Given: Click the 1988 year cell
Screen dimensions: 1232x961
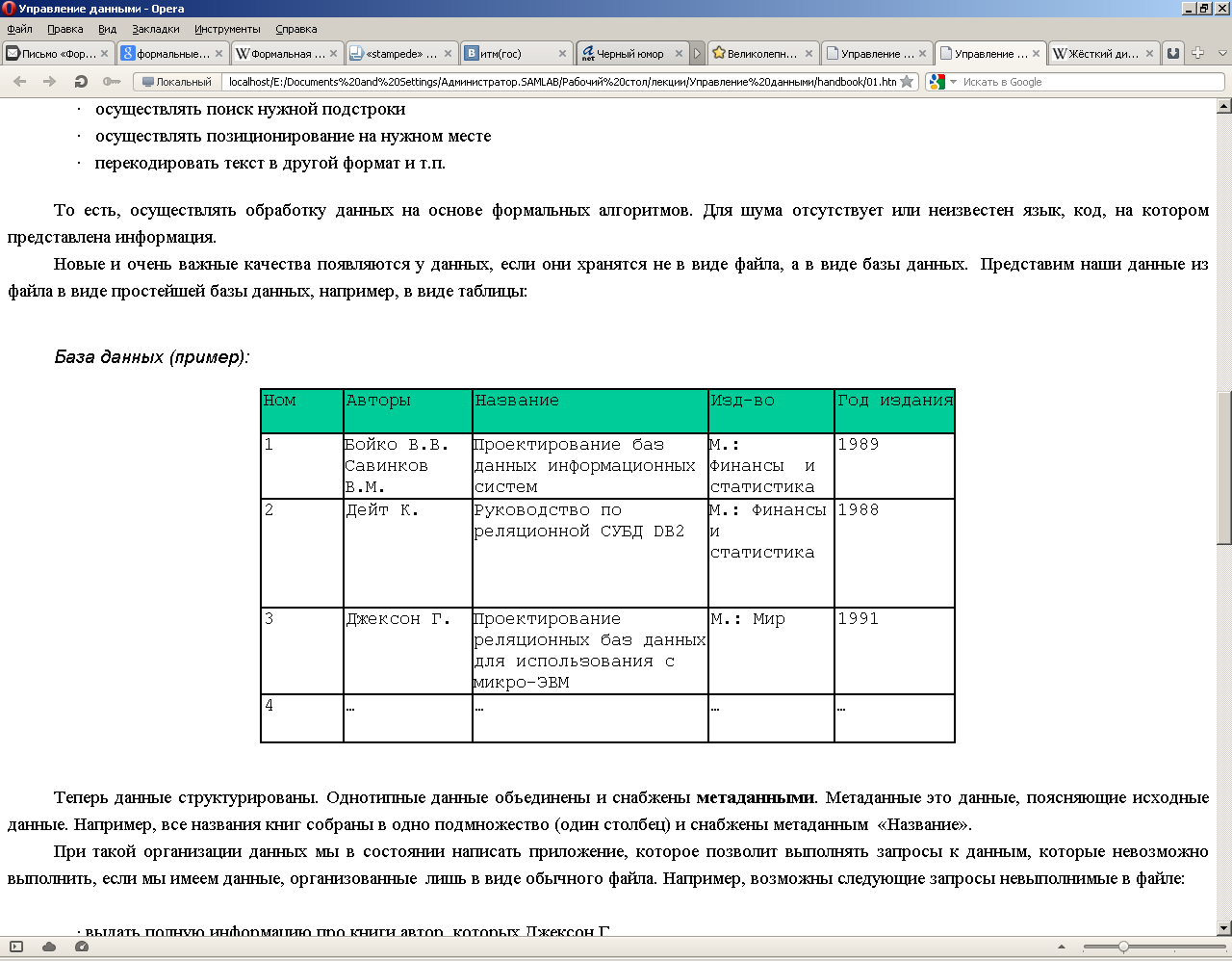Looking at the screenshot, I should [x=894, y=553].
